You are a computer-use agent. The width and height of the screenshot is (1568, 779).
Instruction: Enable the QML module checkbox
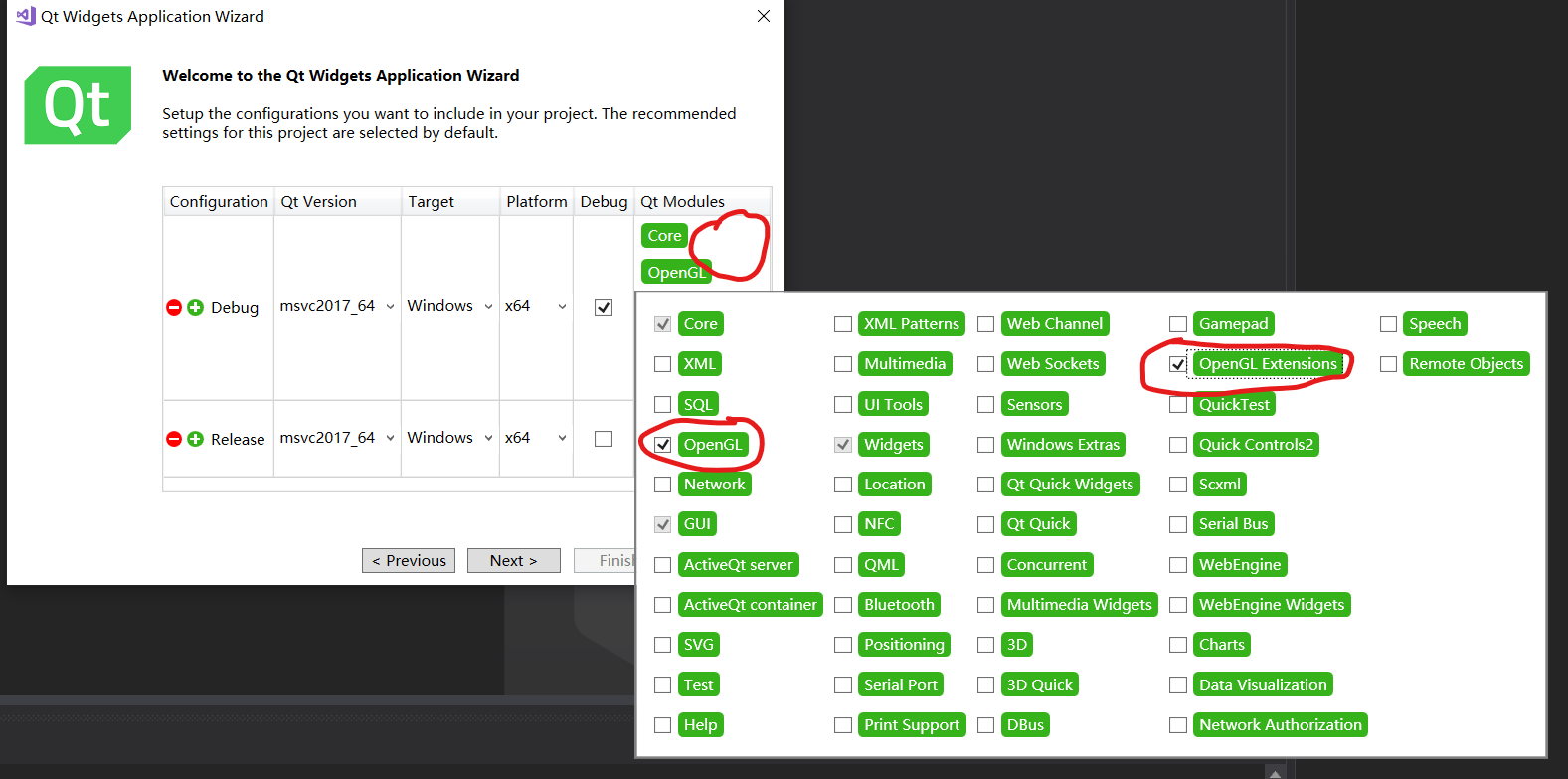pos(843,565)
